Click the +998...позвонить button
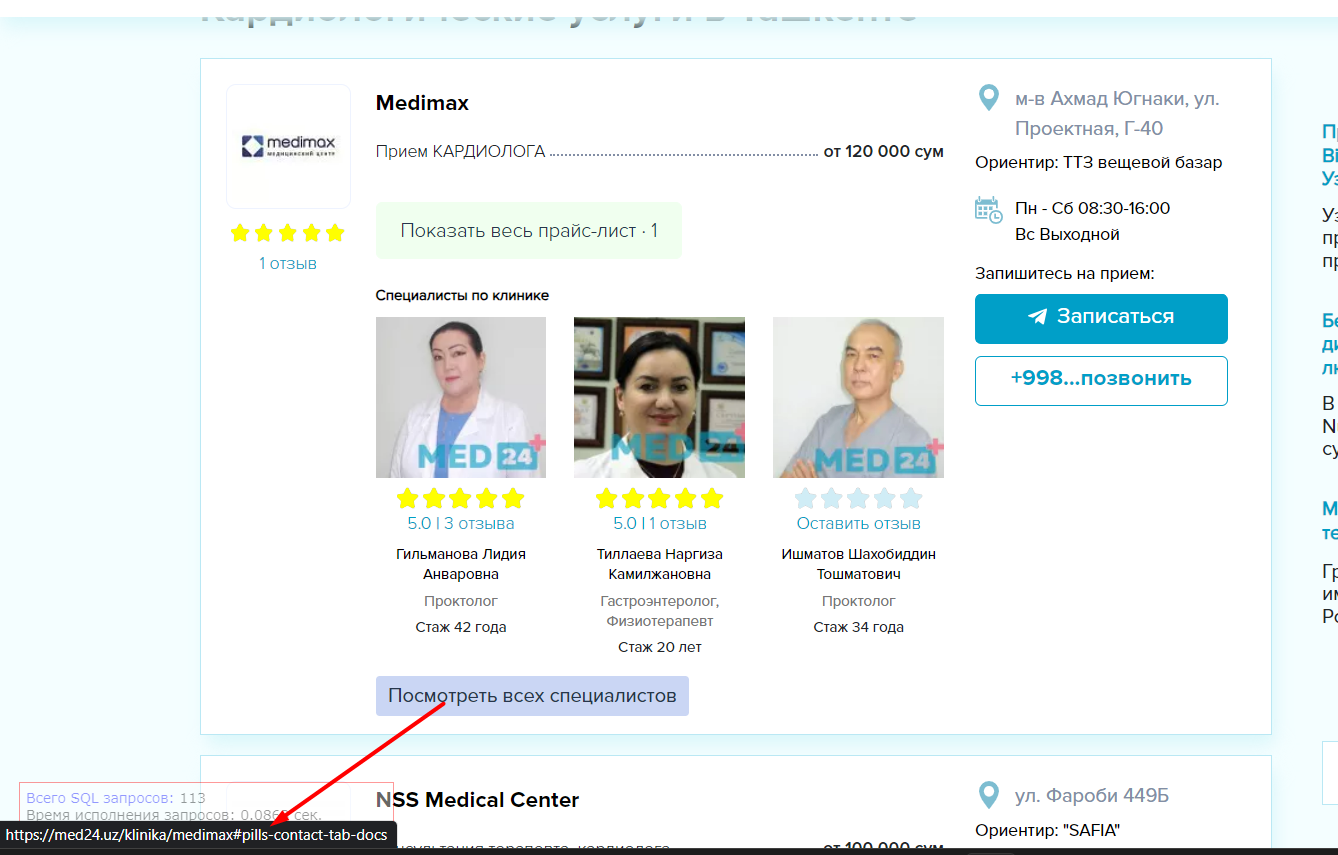This screenshot has height=855, width=1338. (1101, 380)
